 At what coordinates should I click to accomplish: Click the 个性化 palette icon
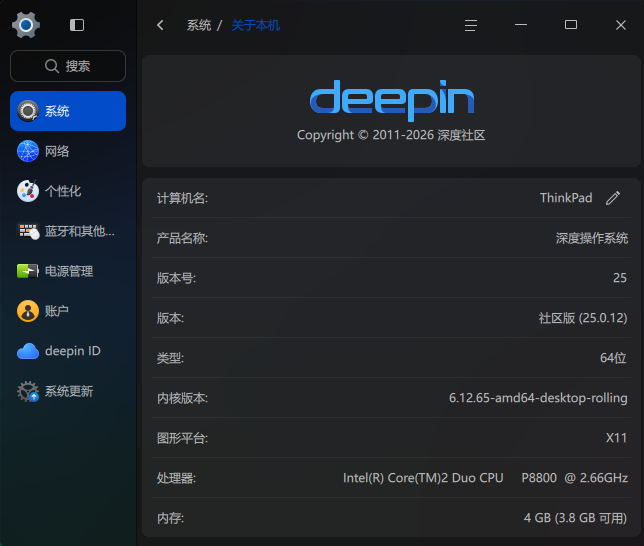pos(28,191)
